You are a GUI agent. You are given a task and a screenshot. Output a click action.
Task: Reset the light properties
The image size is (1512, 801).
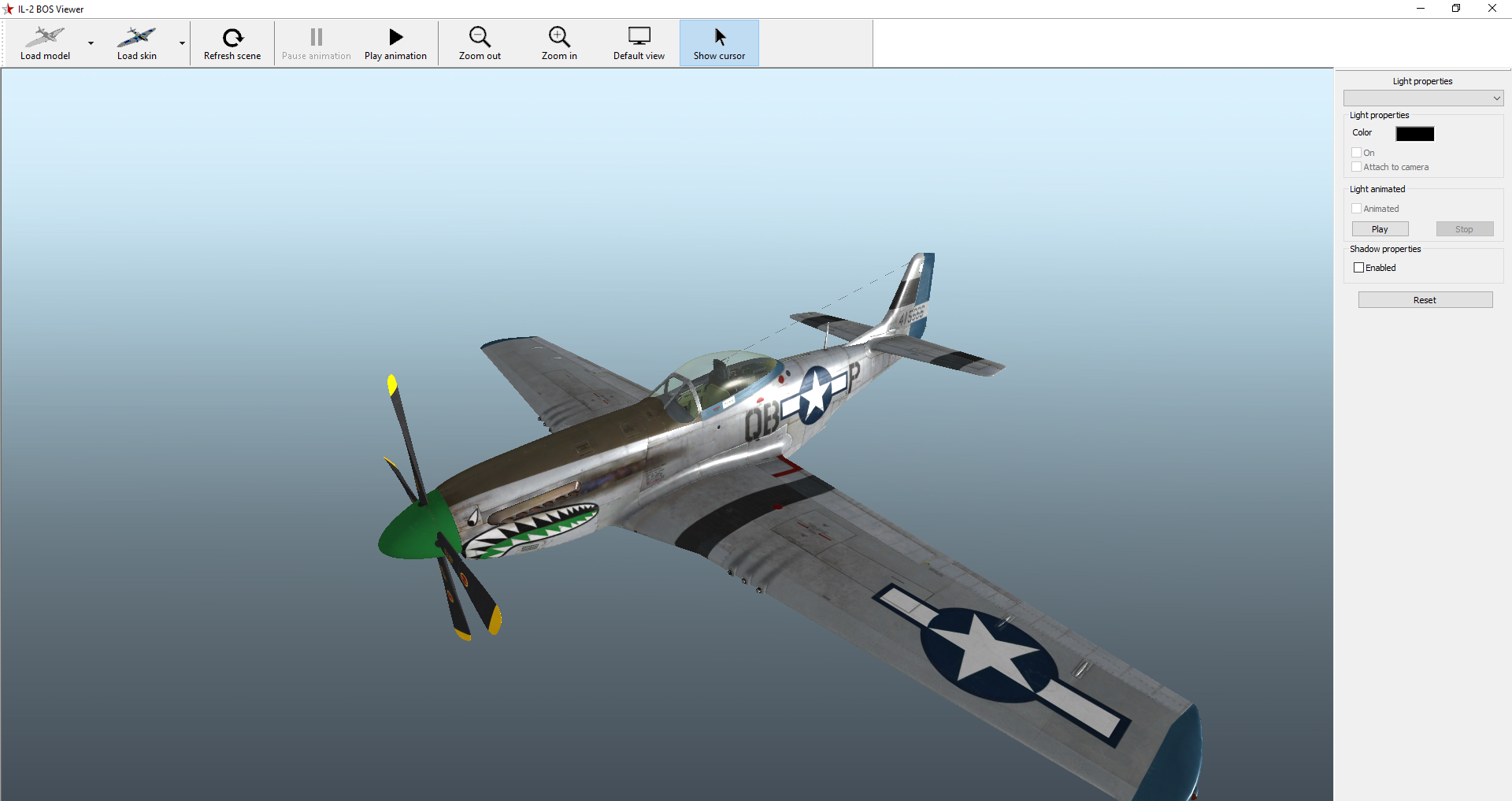[x=1425, y=300]
